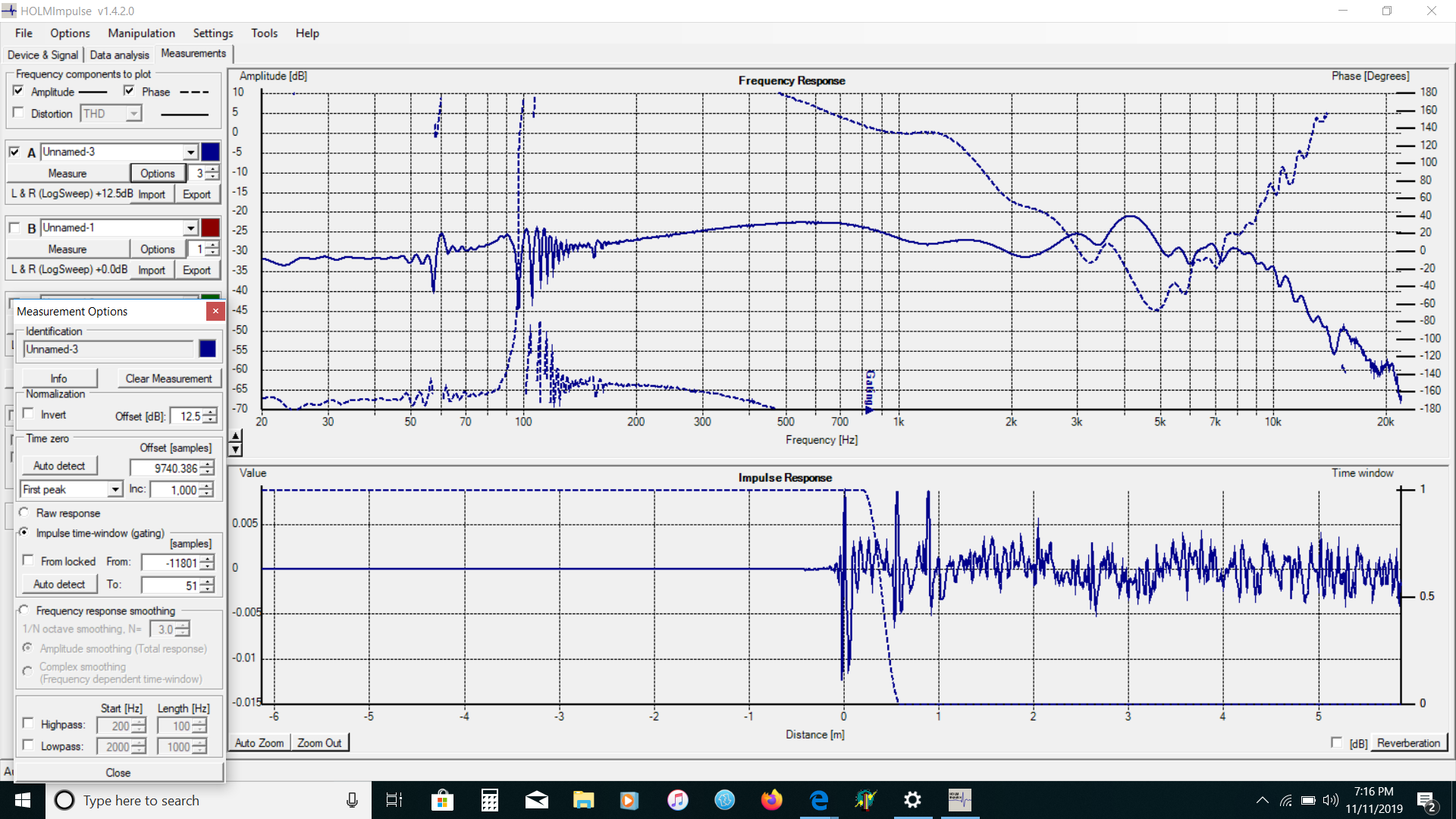The height and width of the screenshot is (819, 1456).
Task: Expand the First peak dropdown
Action: pos(115,490)
